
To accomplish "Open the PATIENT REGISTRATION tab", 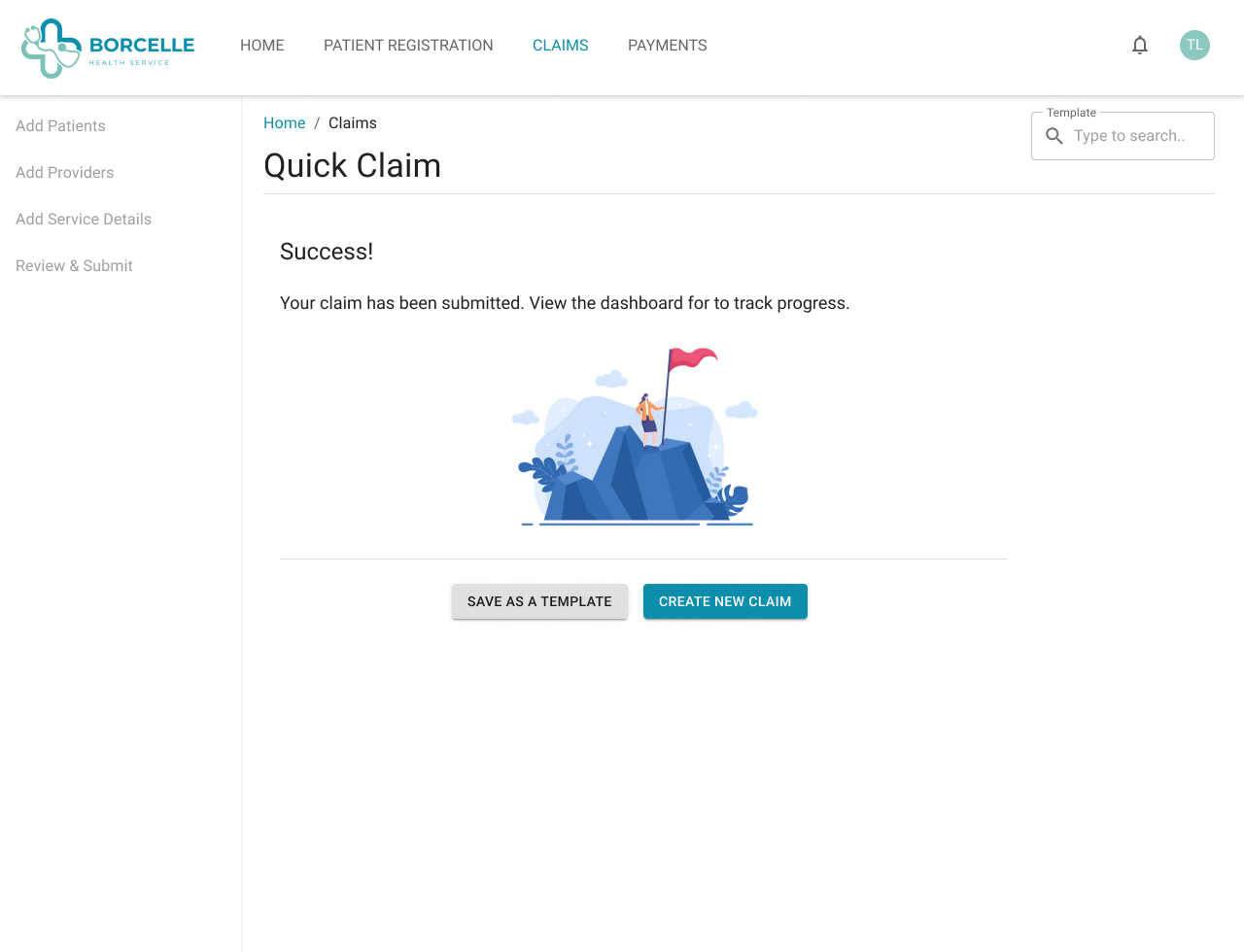I will point(408,46).
